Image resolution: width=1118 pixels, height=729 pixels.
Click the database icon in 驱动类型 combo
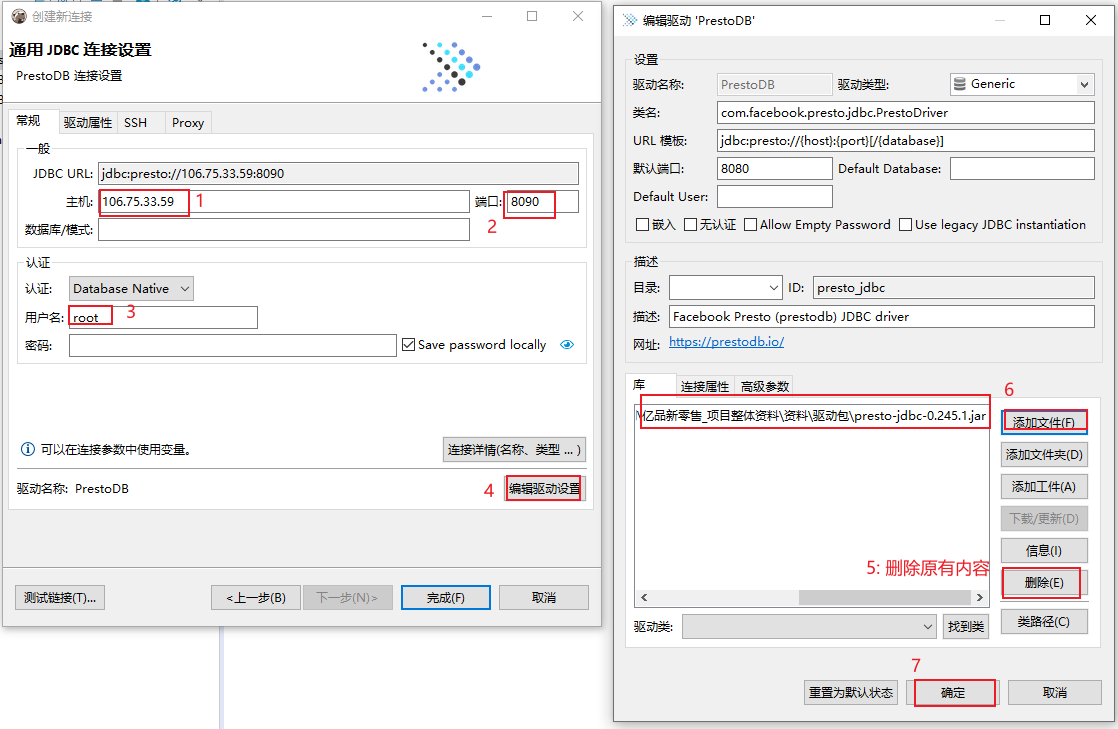coord(960,84)
